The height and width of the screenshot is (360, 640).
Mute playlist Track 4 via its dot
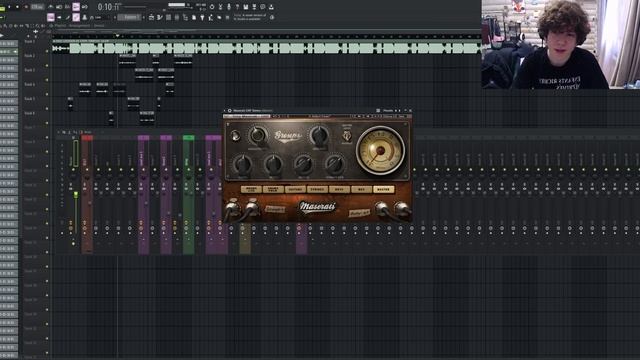point(47,94)
